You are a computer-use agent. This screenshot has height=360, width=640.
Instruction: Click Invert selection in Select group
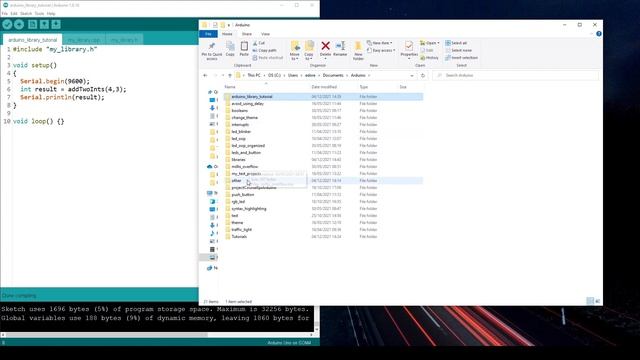[x=461, y=58]
